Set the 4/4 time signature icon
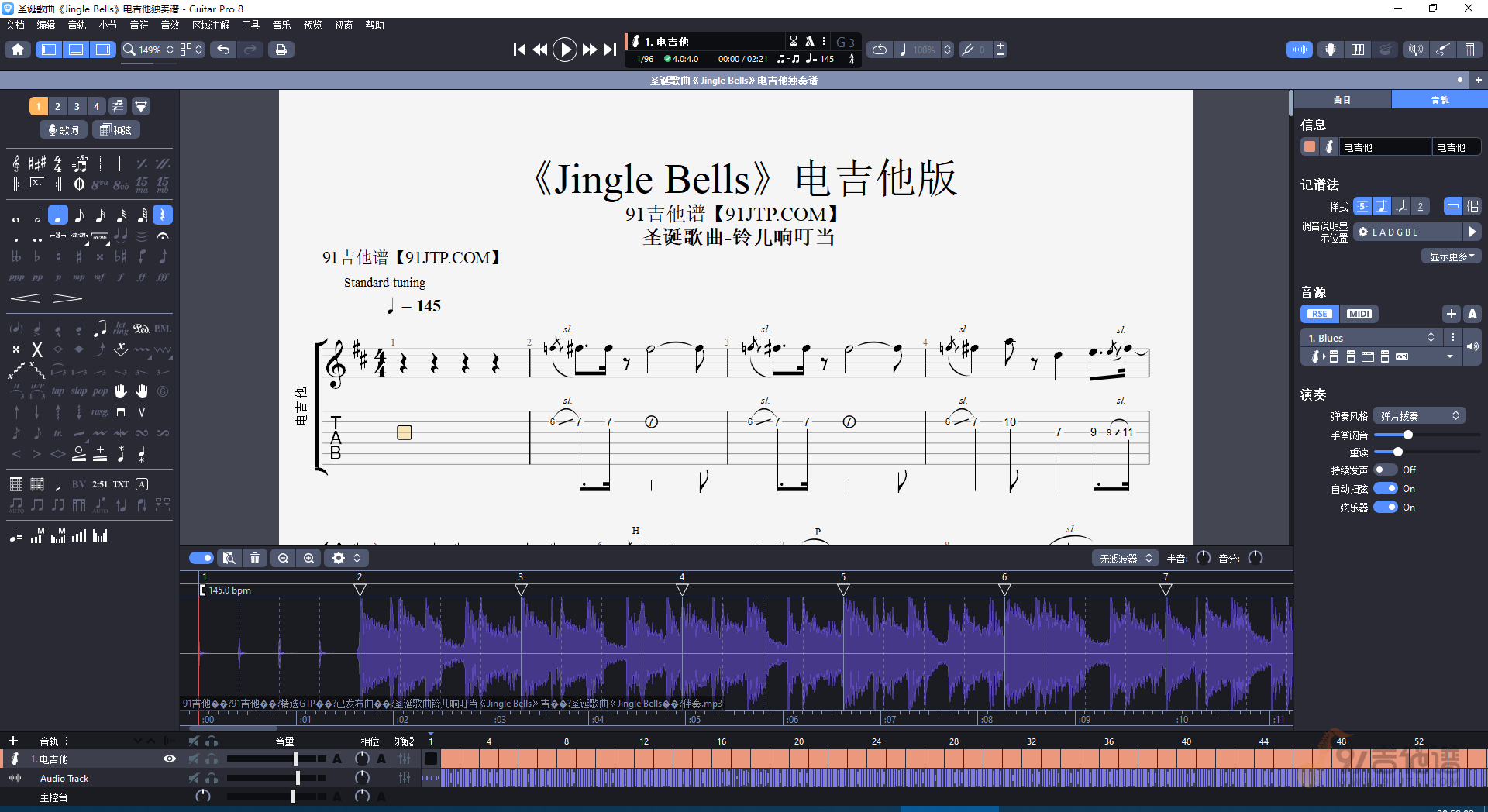1488x812 pixels. pyautogui.click(x=58, y=163)
